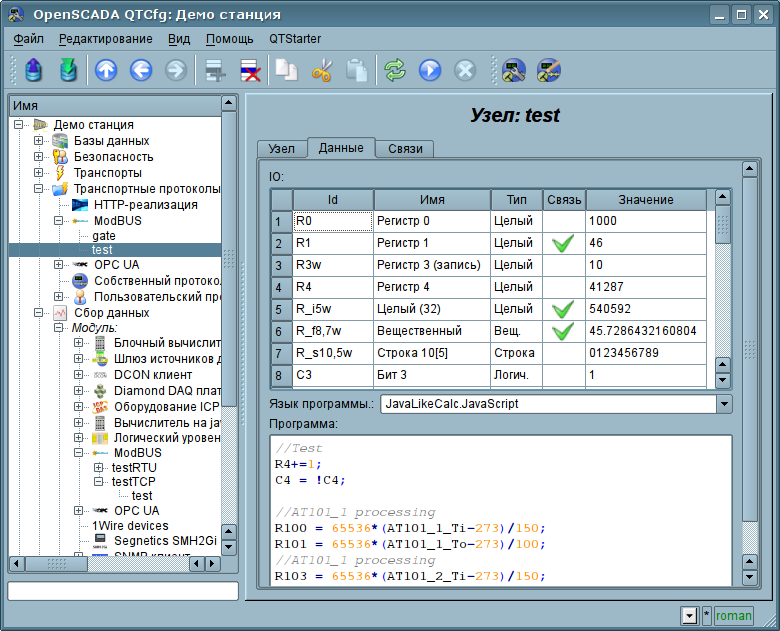The width and height of the screenshot is (780, 631).
Task: Collapse the Транспортные протоколы node
Action: (x=38, y=189)
